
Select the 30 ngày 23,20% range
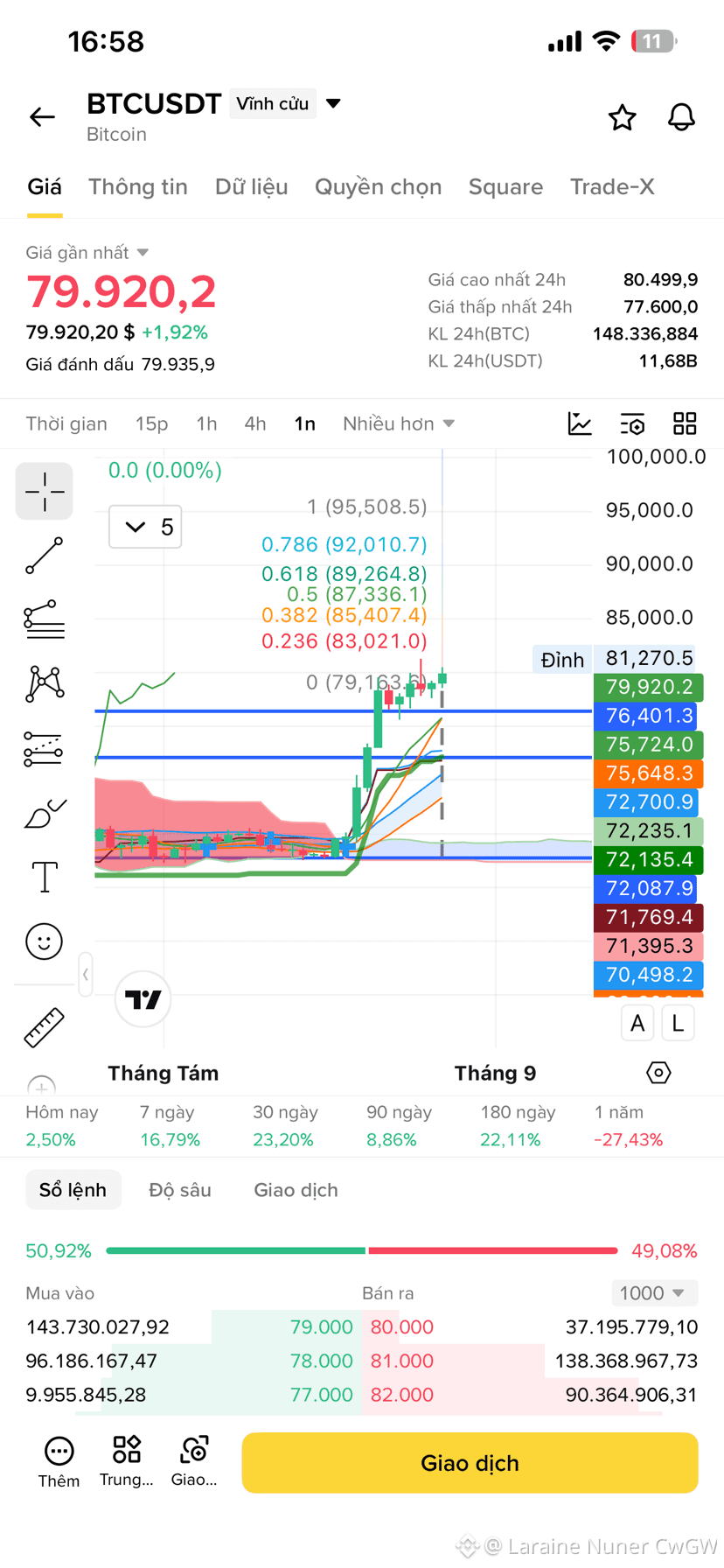pyautogui.click(x=285, y=1126)
